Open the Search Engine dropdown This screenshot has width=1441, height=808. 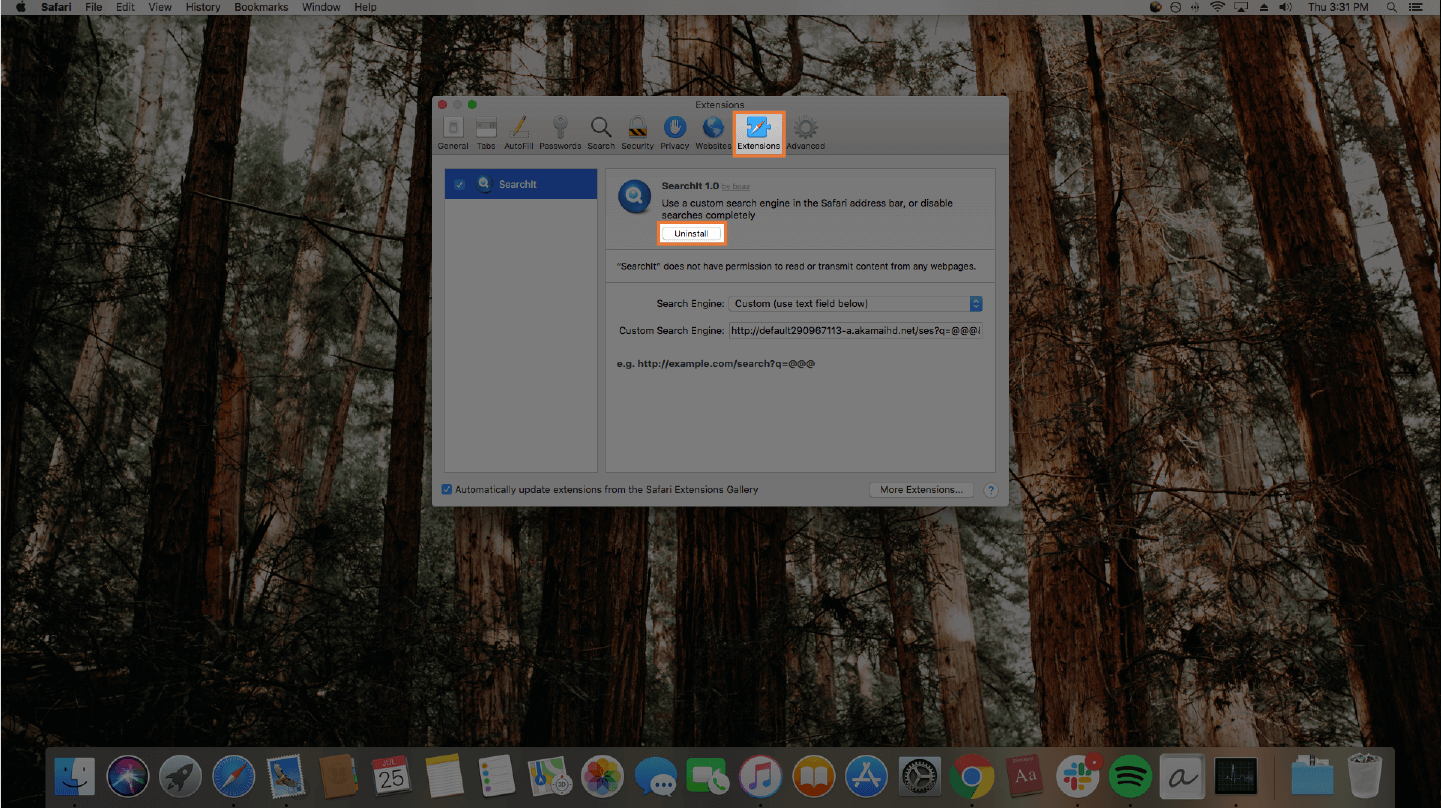(x=856, y=303)
